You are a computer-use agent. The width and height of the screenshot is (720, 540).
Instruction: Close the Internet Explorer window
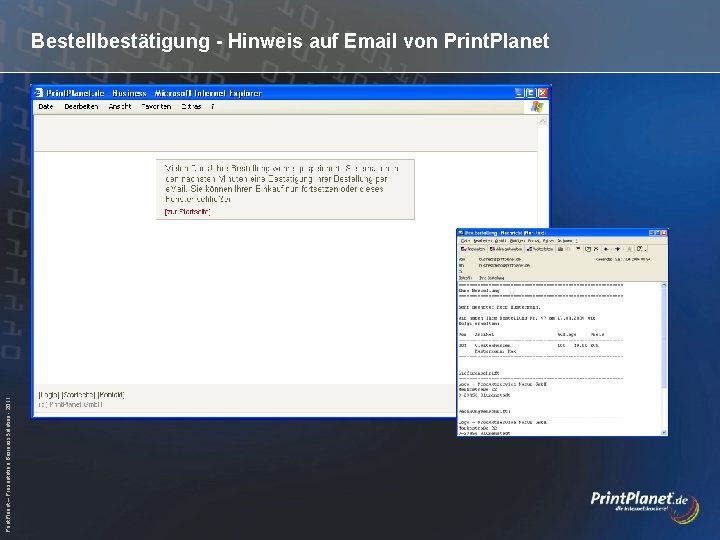tap(542, 93)
